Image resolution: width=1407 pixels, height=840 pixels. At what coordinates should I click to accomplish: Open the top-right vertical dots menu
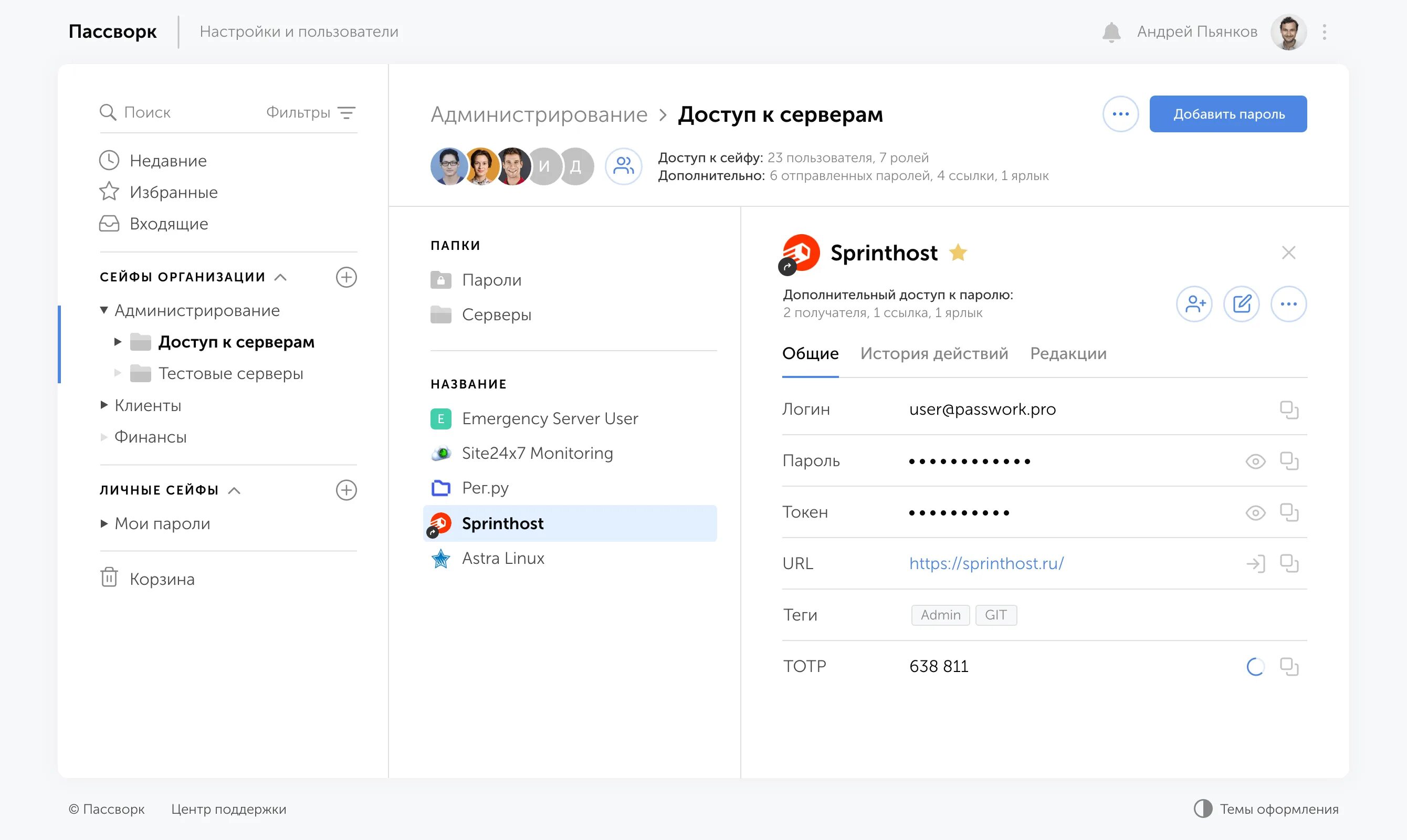tap(1325, 31)
